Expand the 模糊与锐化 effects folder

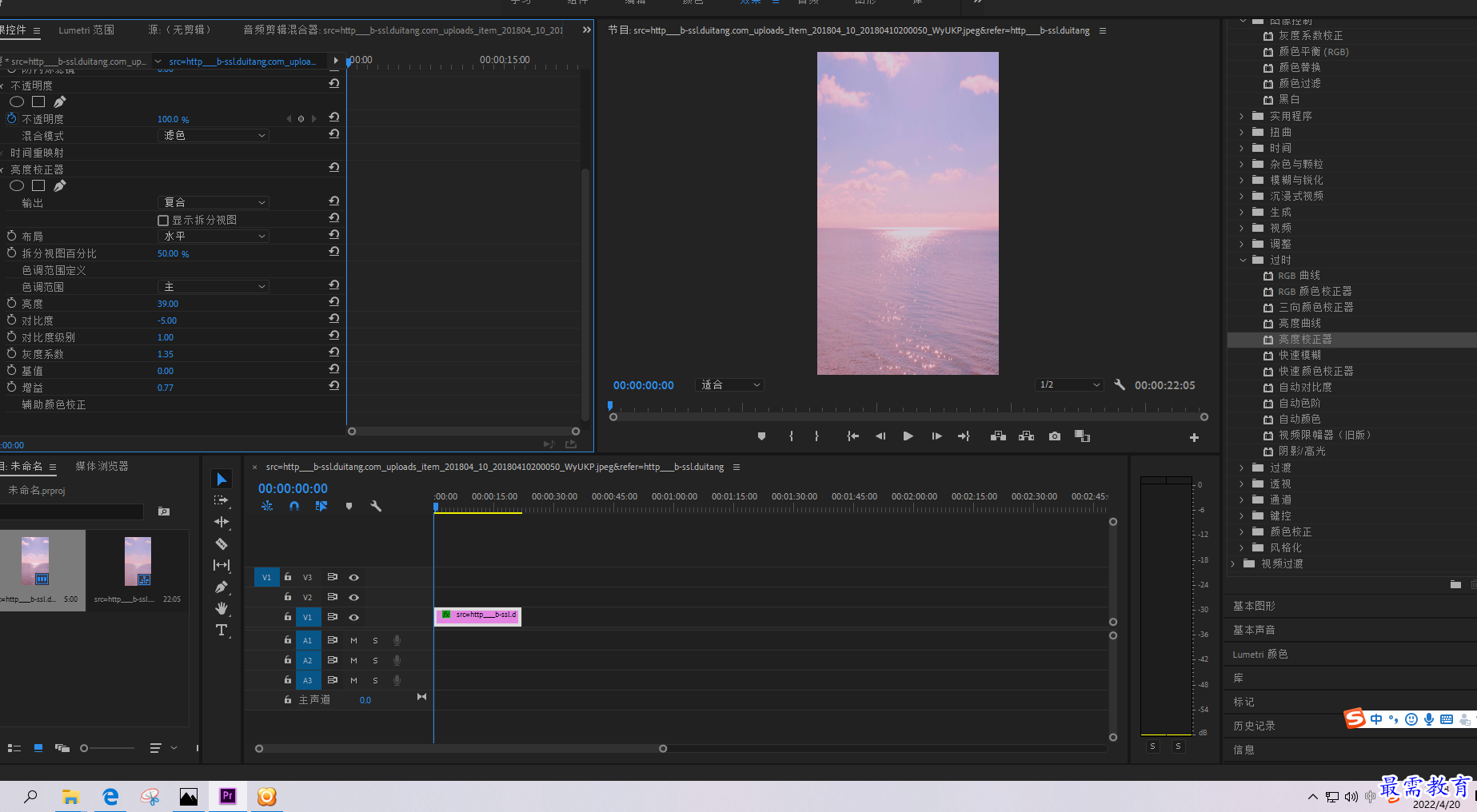coord(1242,180)
